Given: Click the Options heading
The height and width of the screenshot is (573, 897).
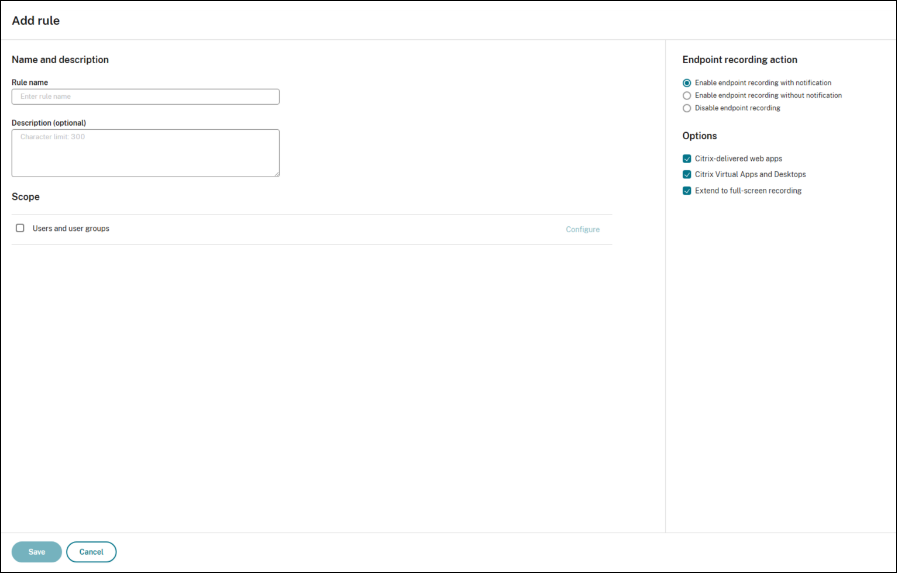Looking at the screenshot, I should 699,136.
